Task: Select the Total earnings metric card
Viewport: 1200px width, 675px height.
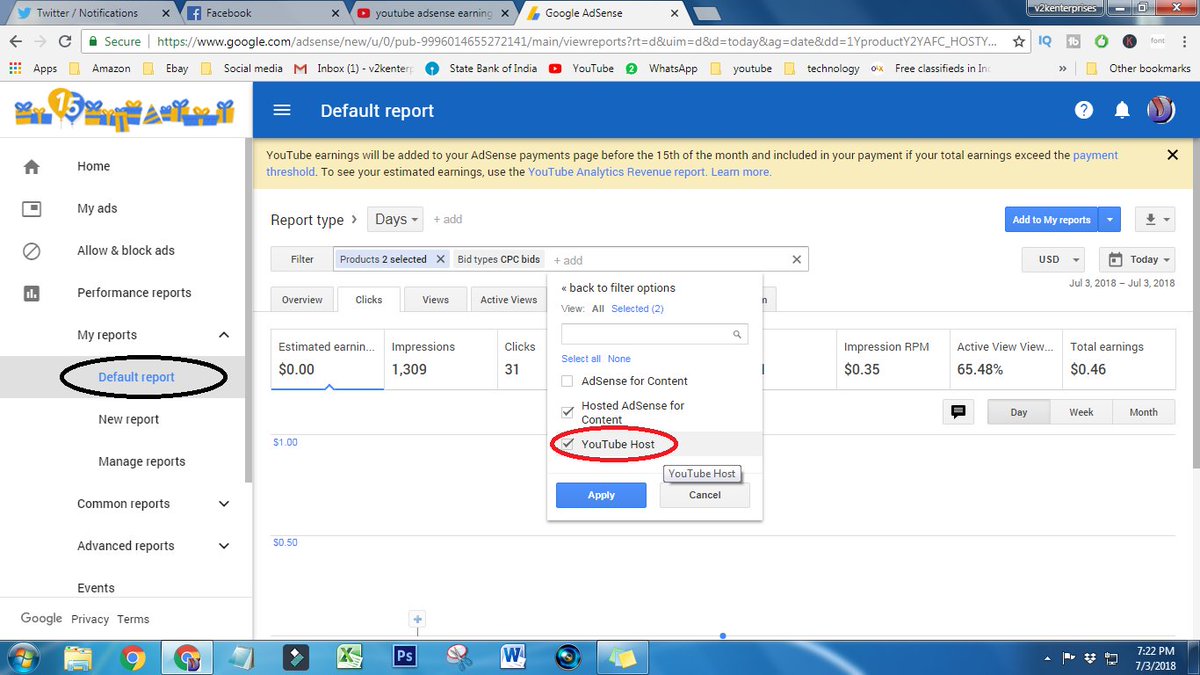Action: 1118,359
